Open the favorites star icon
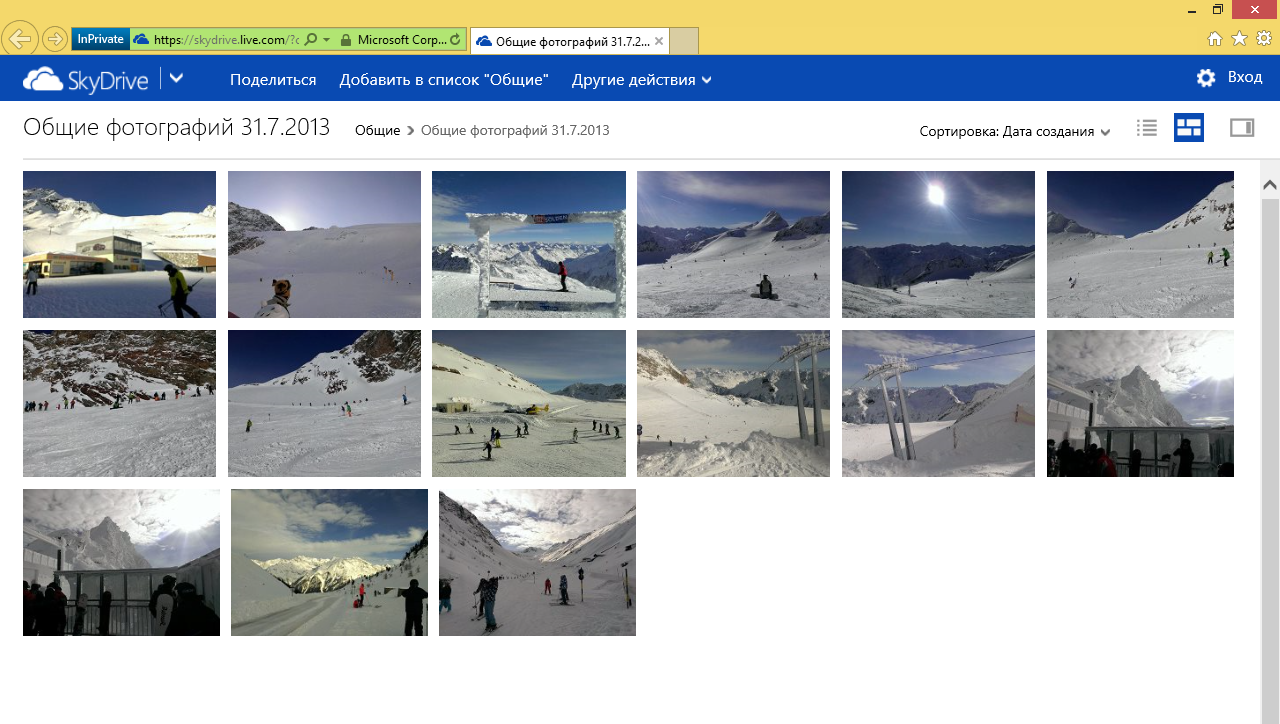This screenshot has width=1280, height=724. point(1239,39)
